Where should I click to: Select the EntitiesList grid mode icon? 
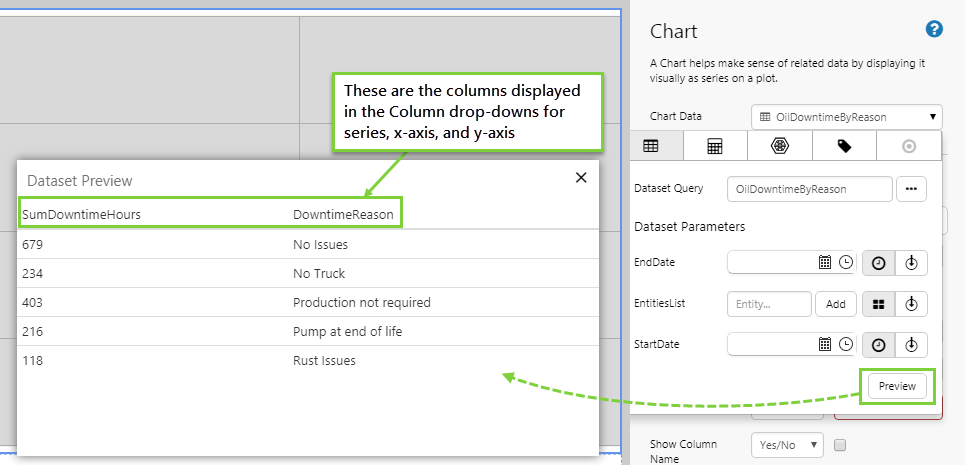click(x=878, y=304)
